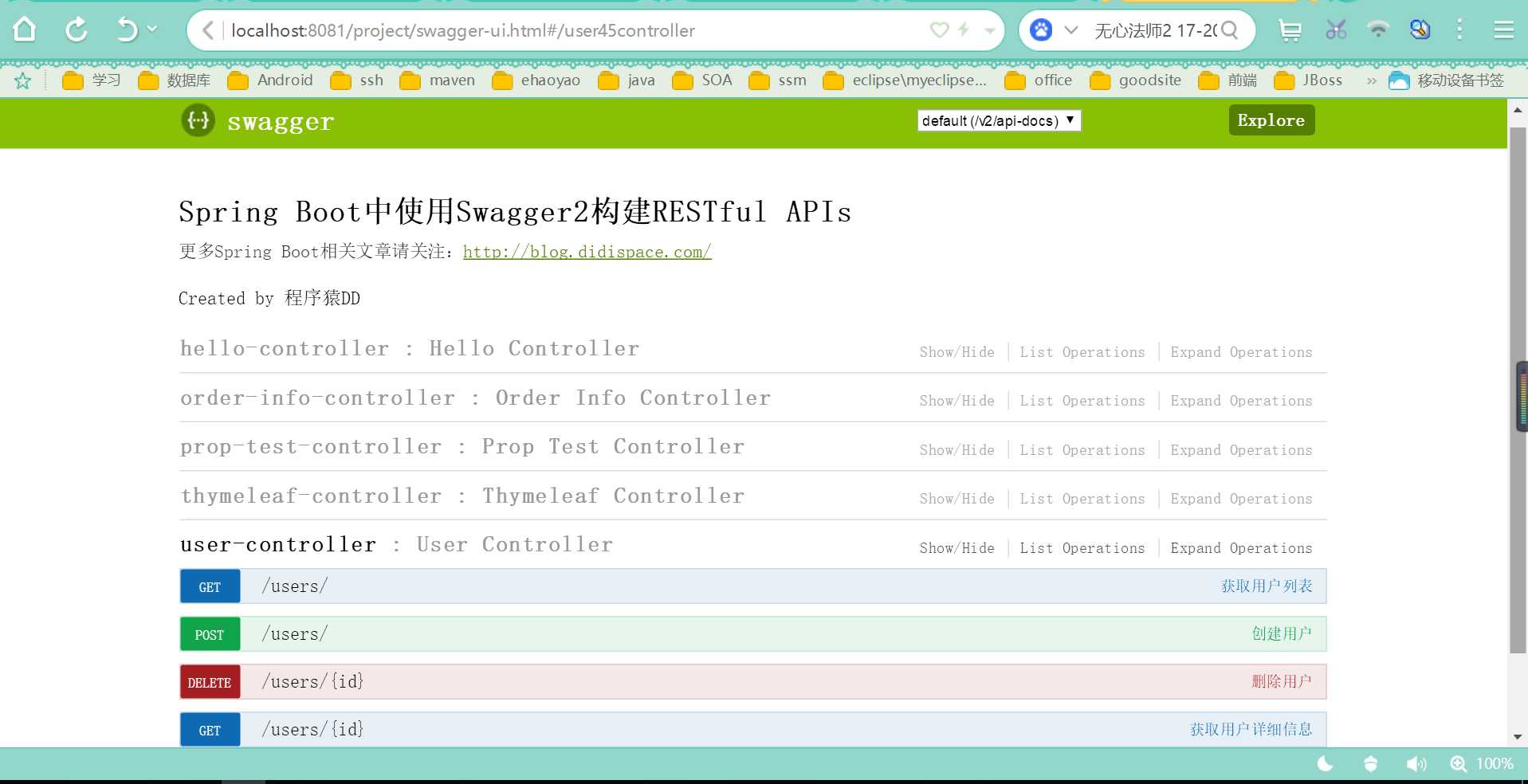The image size is (1528, 784).
Task: Click the Wi-Fi toolbar icon
Action: [x=1378, y=30]
